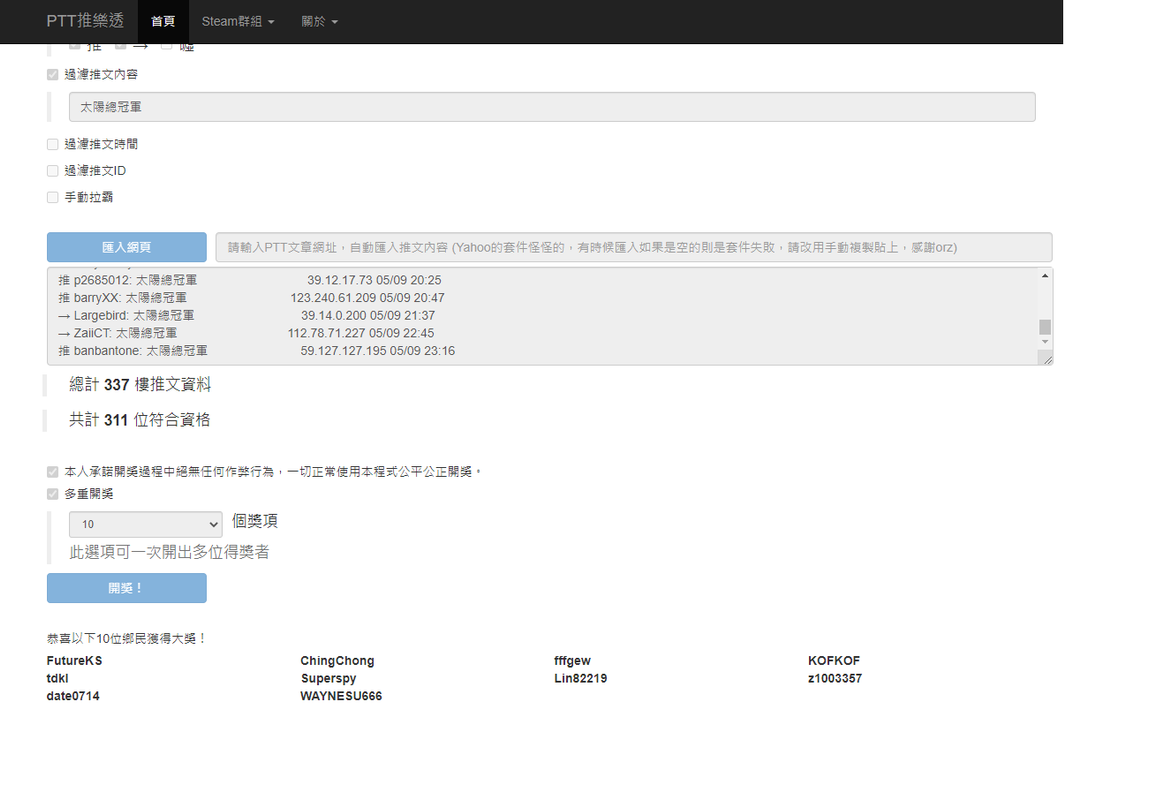Click the 太陽總冠軍 filter text field
Image resolution: width=1149 pixels, height=800 pixels.
552,107
